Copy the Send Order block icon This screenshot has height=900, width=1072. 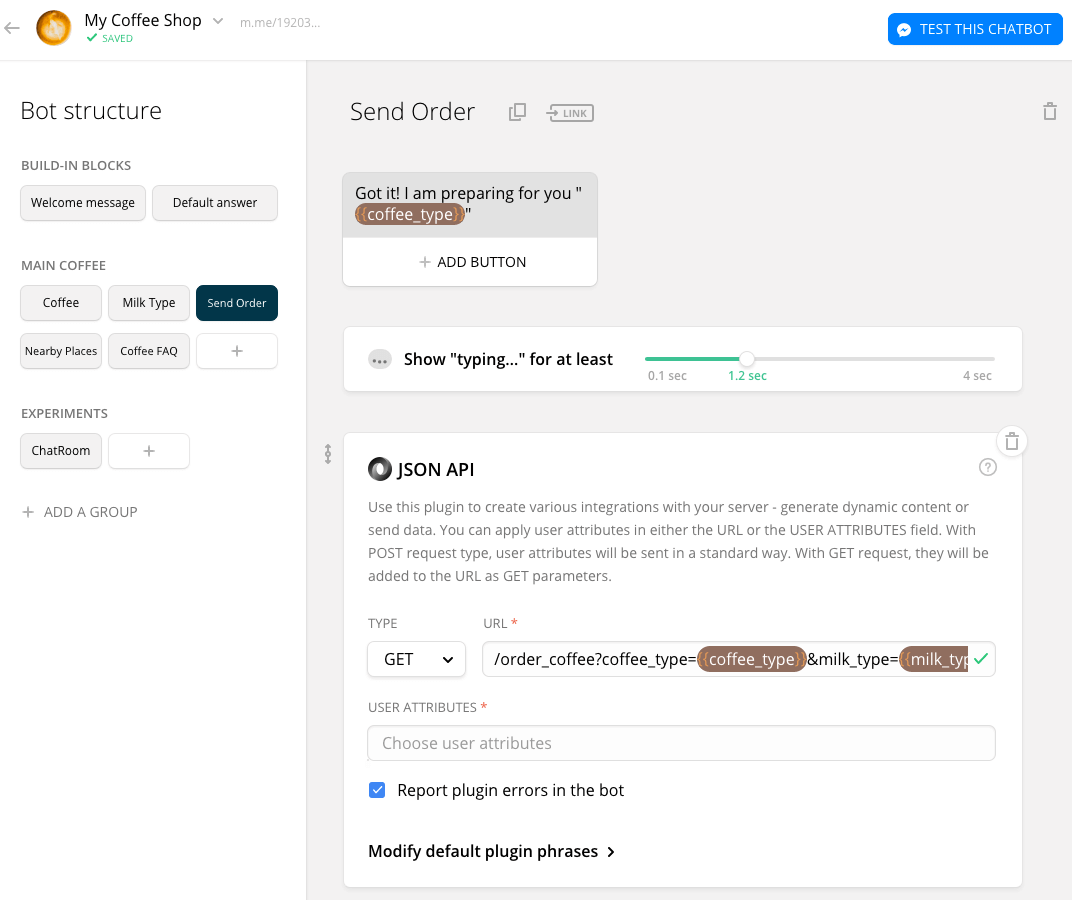coord(518,112)
